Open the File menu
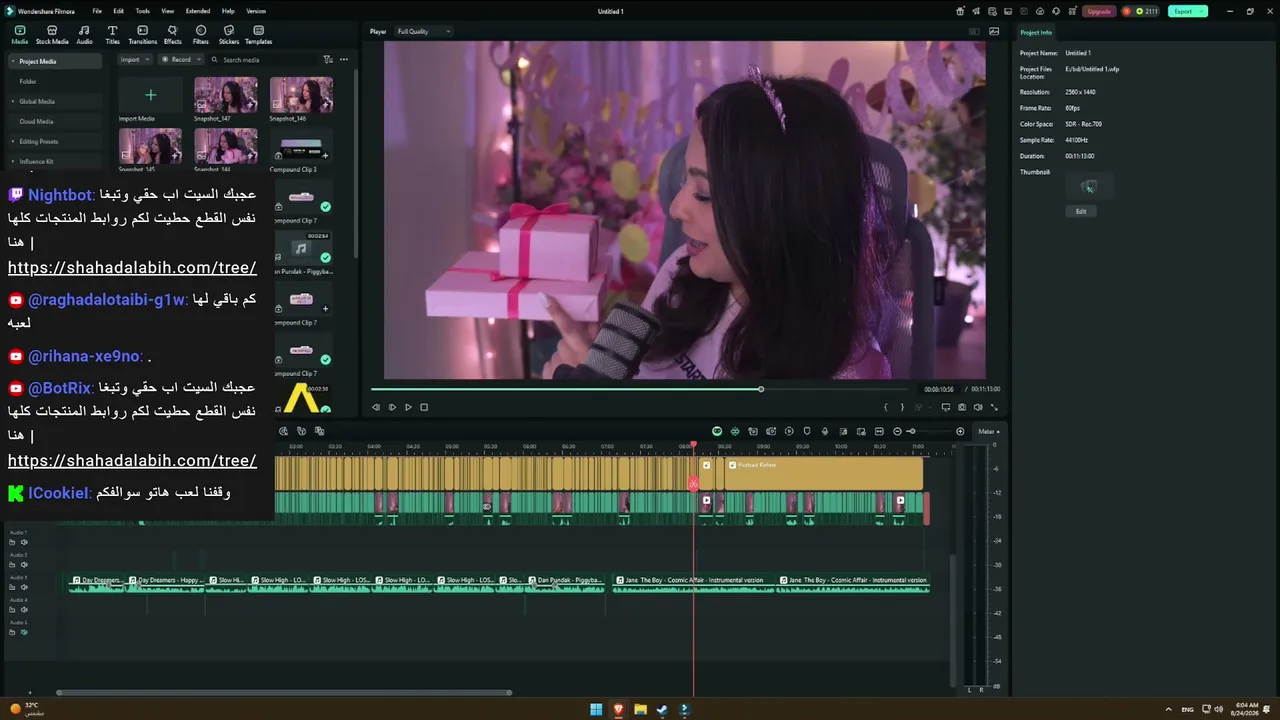The width and height of the screenshot is (1280, 720). point(97,11)
